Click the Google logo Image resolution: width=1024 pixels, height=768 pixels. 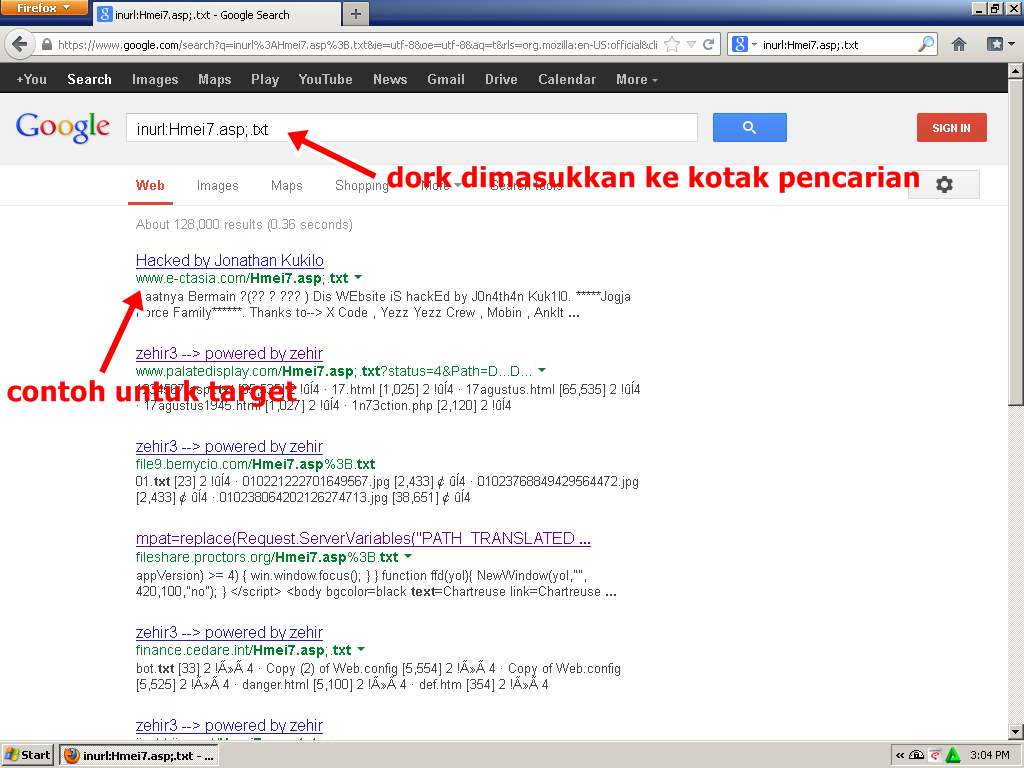pyautogui.click(x=62, y=128)
